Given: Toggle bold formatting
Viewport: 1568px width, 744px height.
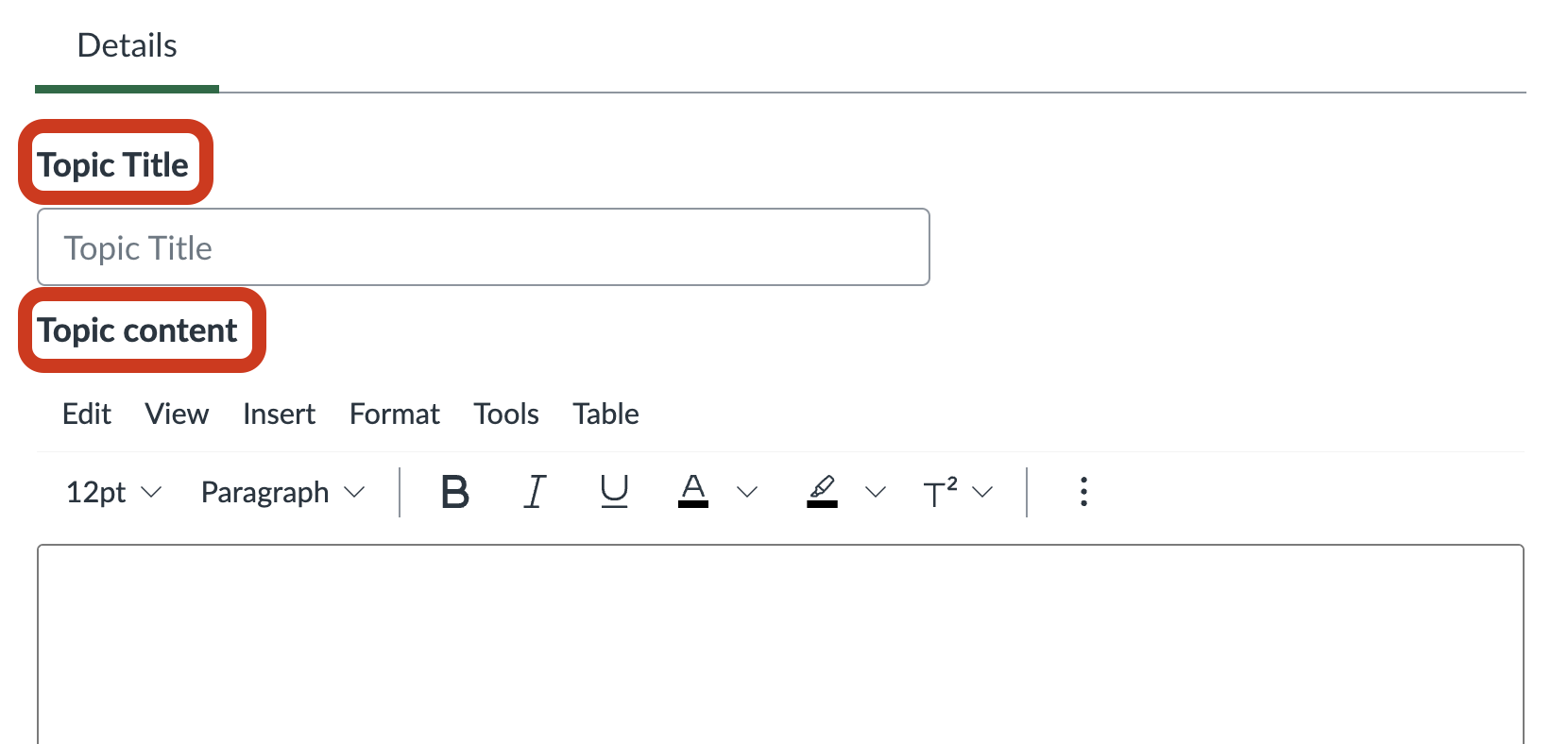Looking at the screenshot, I should click(x=455, y=492).
